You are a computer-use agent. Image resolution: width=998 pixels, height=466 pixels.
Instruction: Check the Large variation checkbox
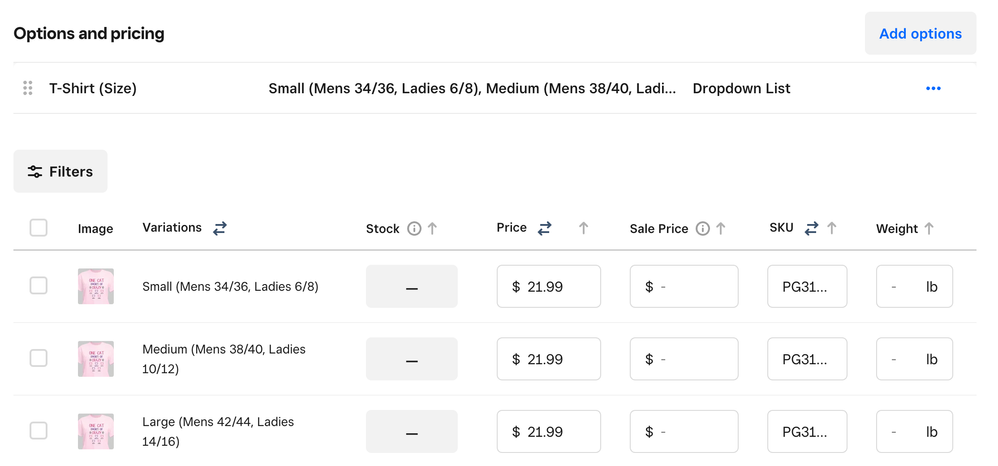pyautogui.click(x=38, y=431)
